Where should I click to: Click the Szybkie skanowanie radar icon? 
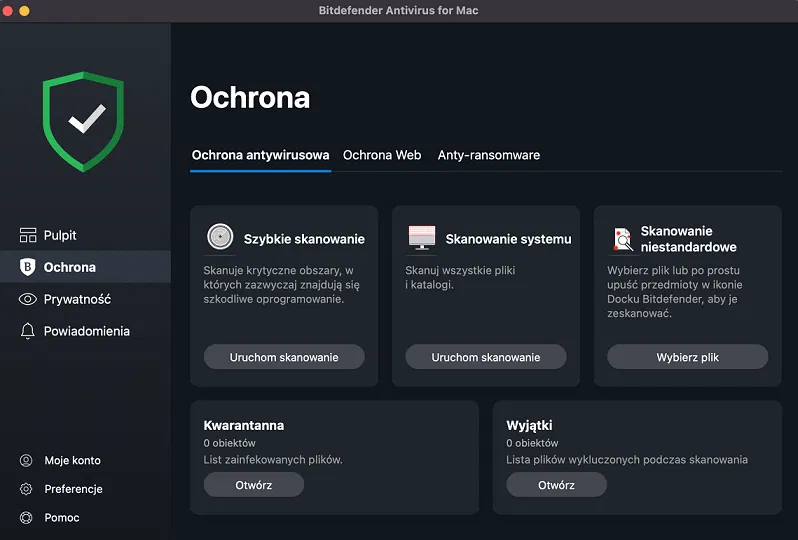(x=220, y=237)
